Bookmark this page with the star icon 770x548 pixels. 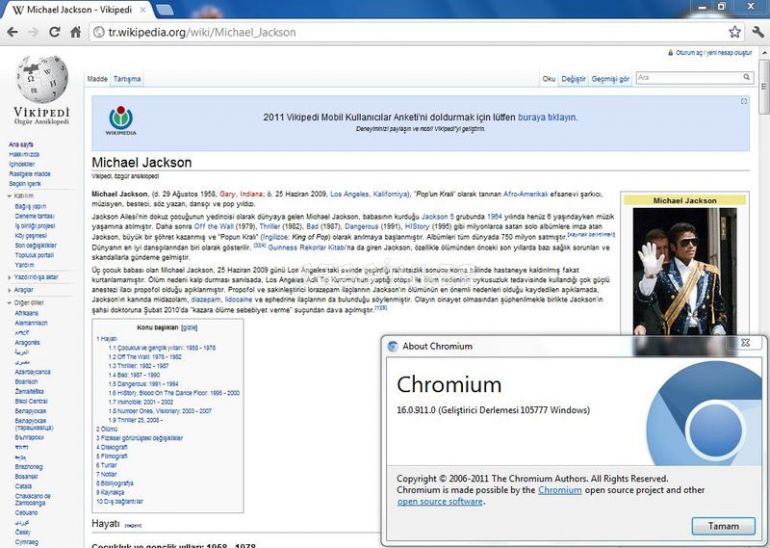(x=735, y=32)
